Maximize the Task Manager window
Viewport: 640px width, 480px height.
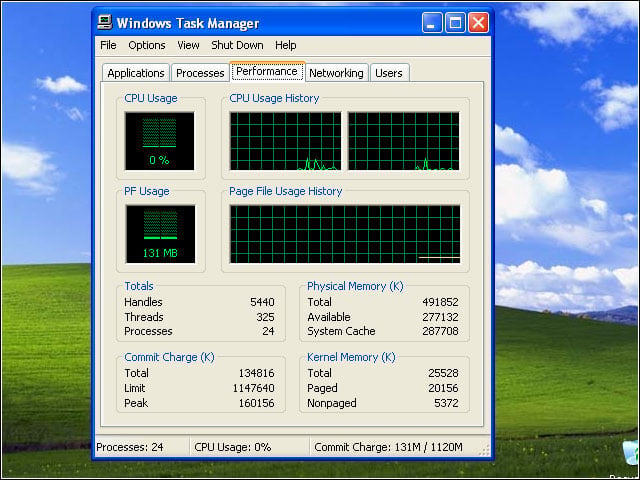click(455, 22)
